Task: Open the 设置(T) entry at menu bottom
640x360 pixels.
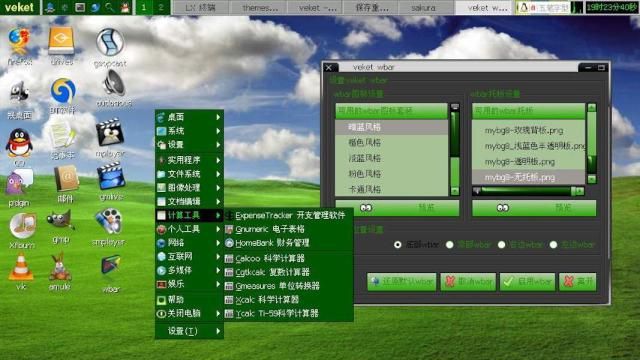Action: pyautogui.click(x=189, y=331)
